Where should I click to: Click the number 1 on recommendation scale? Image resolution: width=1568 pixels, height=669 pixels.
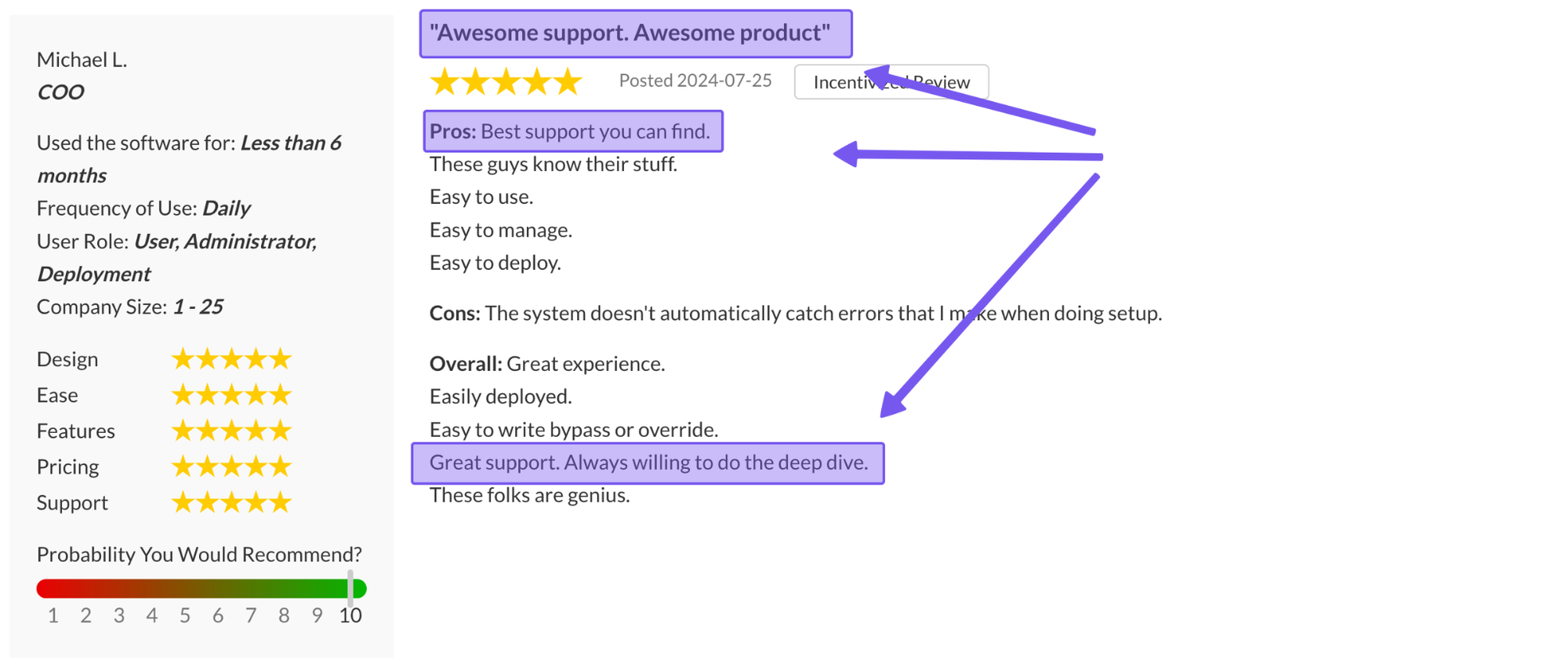53,616
